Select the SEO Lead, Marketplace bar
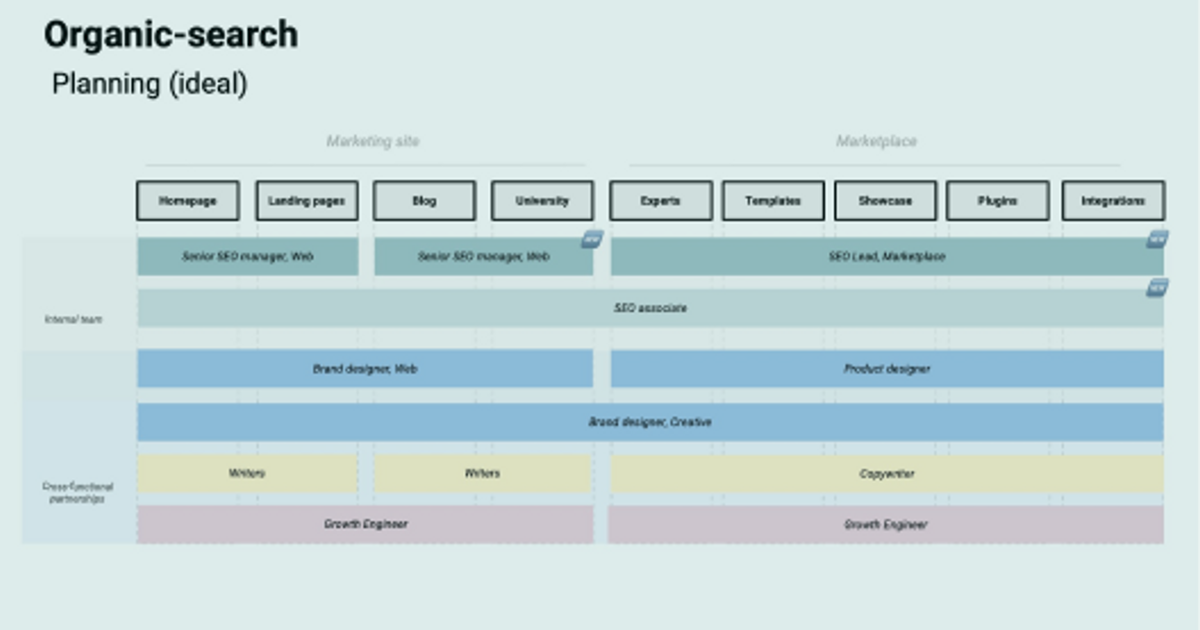Image resolution: width=1200 pixels, height=630 pixels. (887, 257)
